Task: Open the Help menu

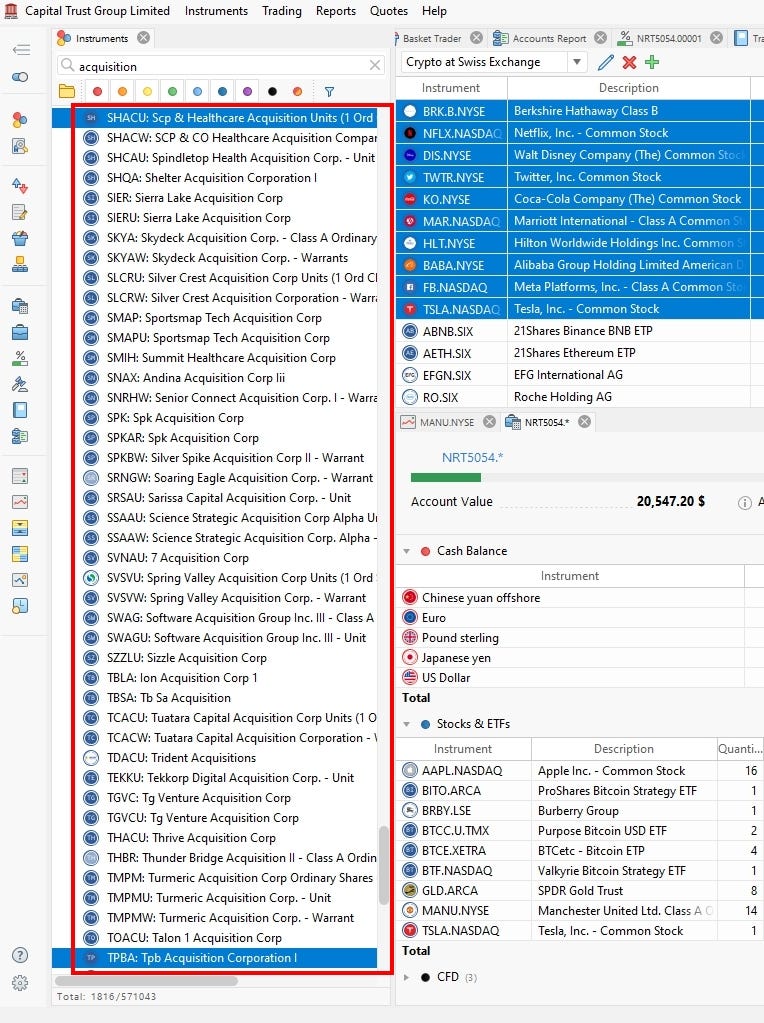Action: [435, 11]
